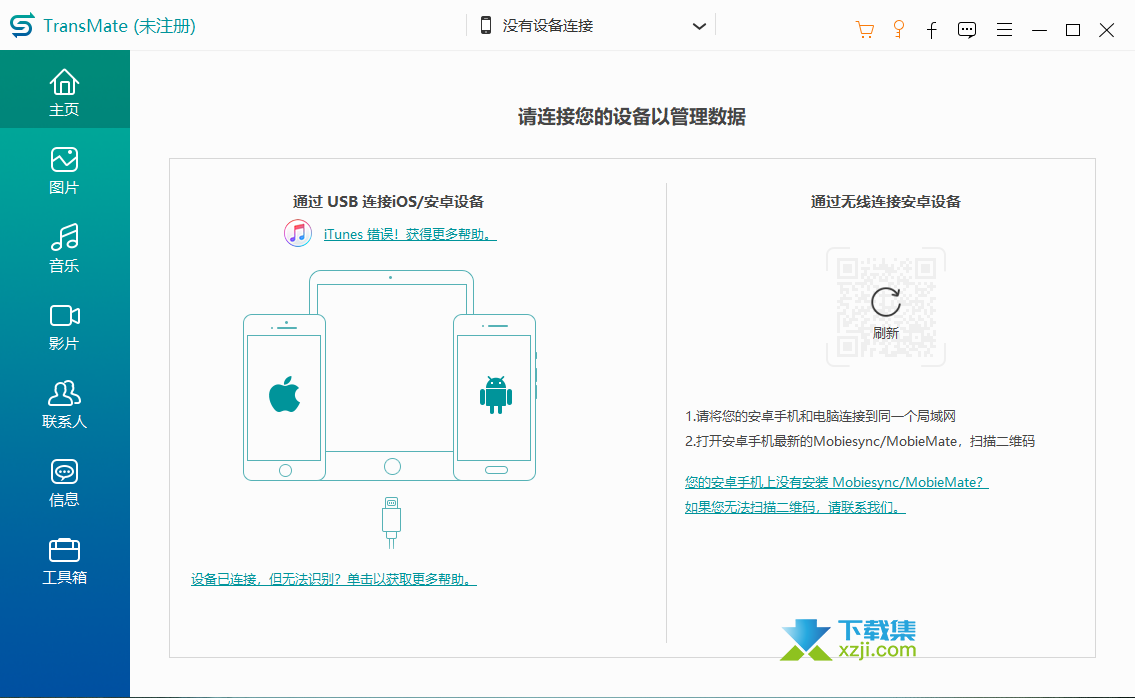Click instruction 1 about the same LAN
This screenshot has width=1135, height=698.
pos(820,416)
